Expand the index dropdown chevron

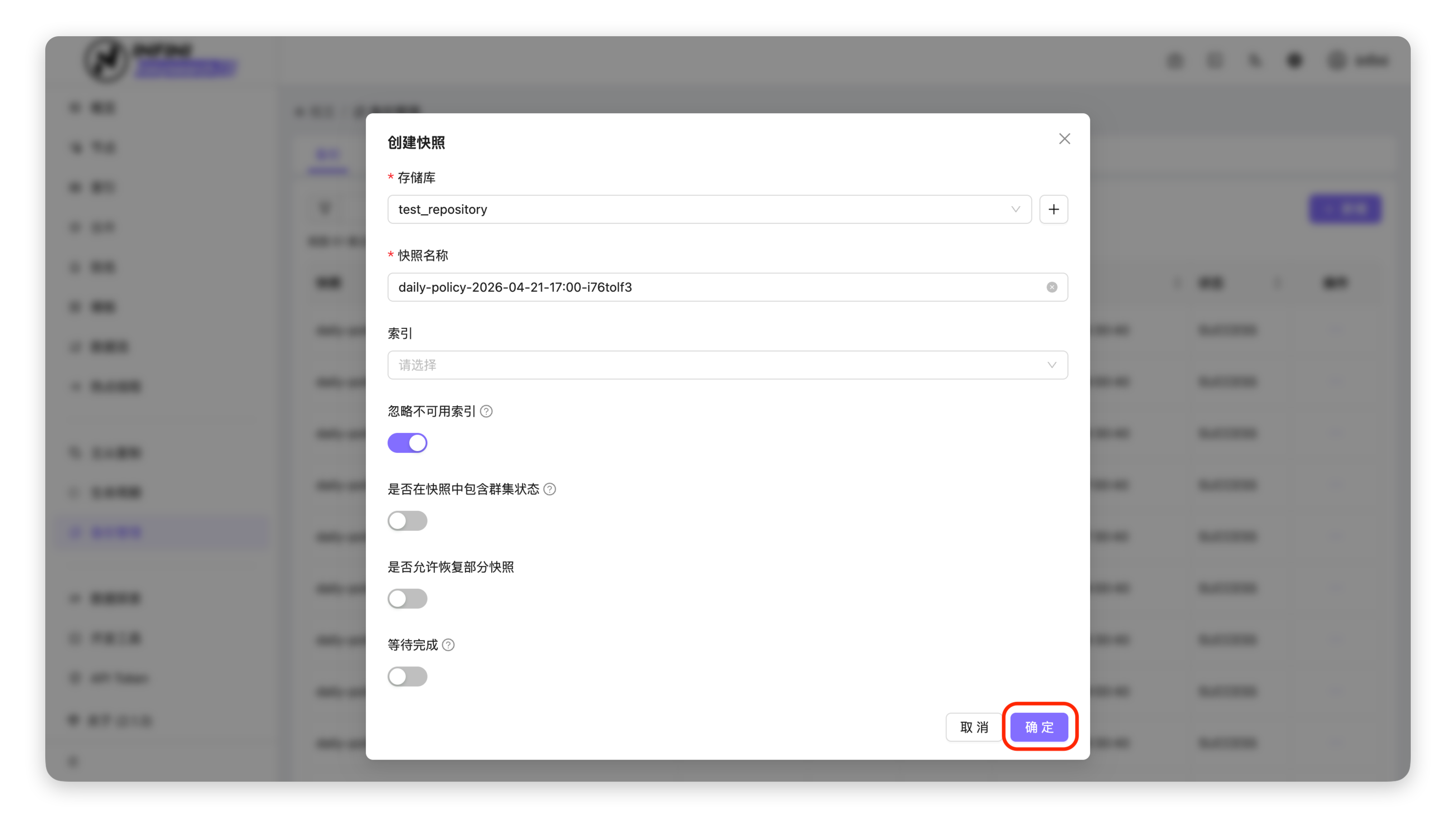coord(1051,365)
